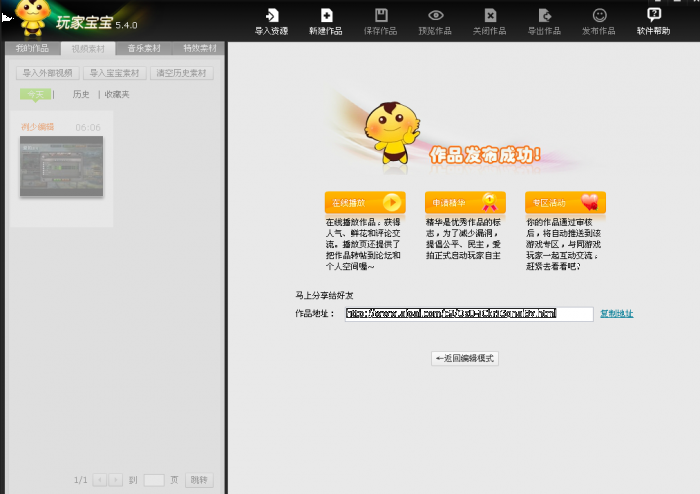The width and height of the screenshot is (700, 494).
Task: Click 清空历史素材 button
Action: coord(182,73)
